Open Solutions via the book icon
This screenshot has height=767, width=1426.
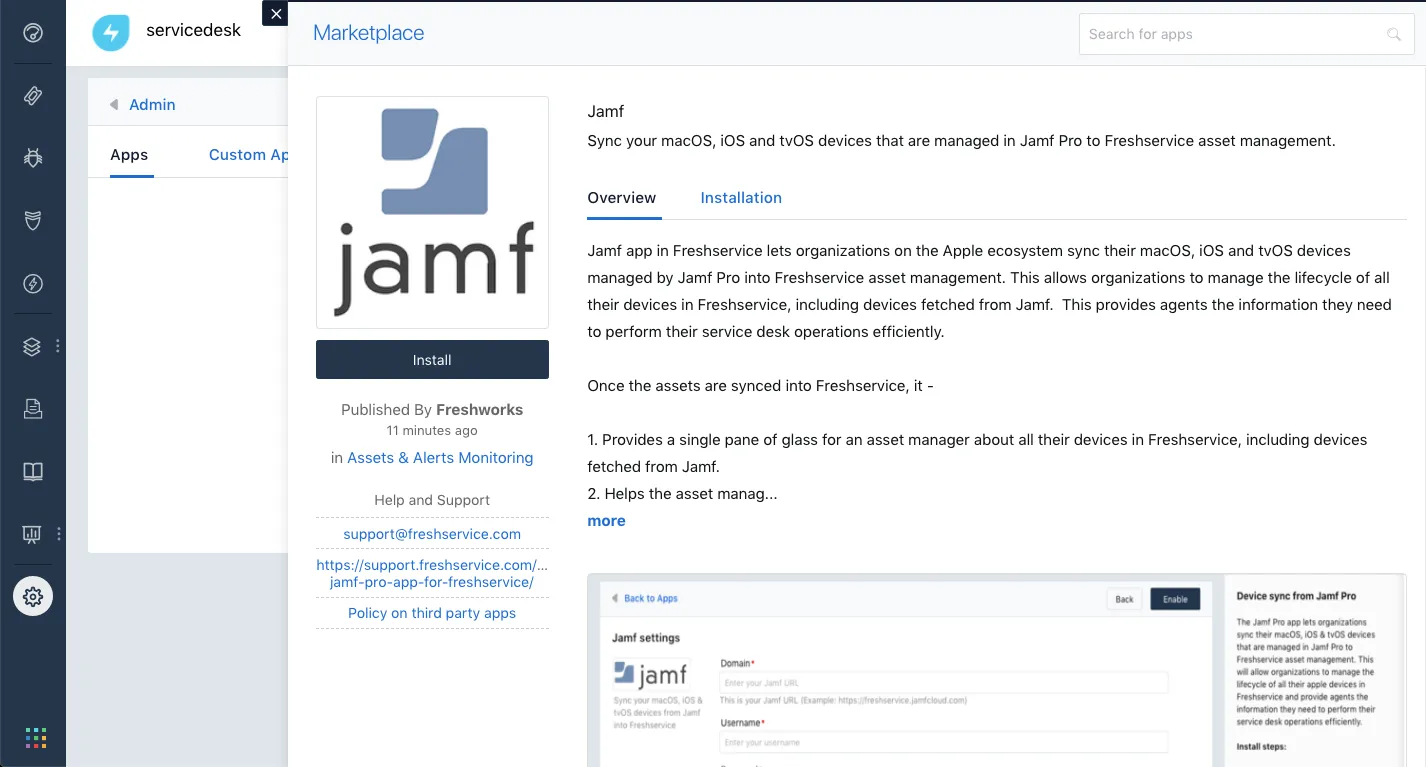tap(31, 470)
